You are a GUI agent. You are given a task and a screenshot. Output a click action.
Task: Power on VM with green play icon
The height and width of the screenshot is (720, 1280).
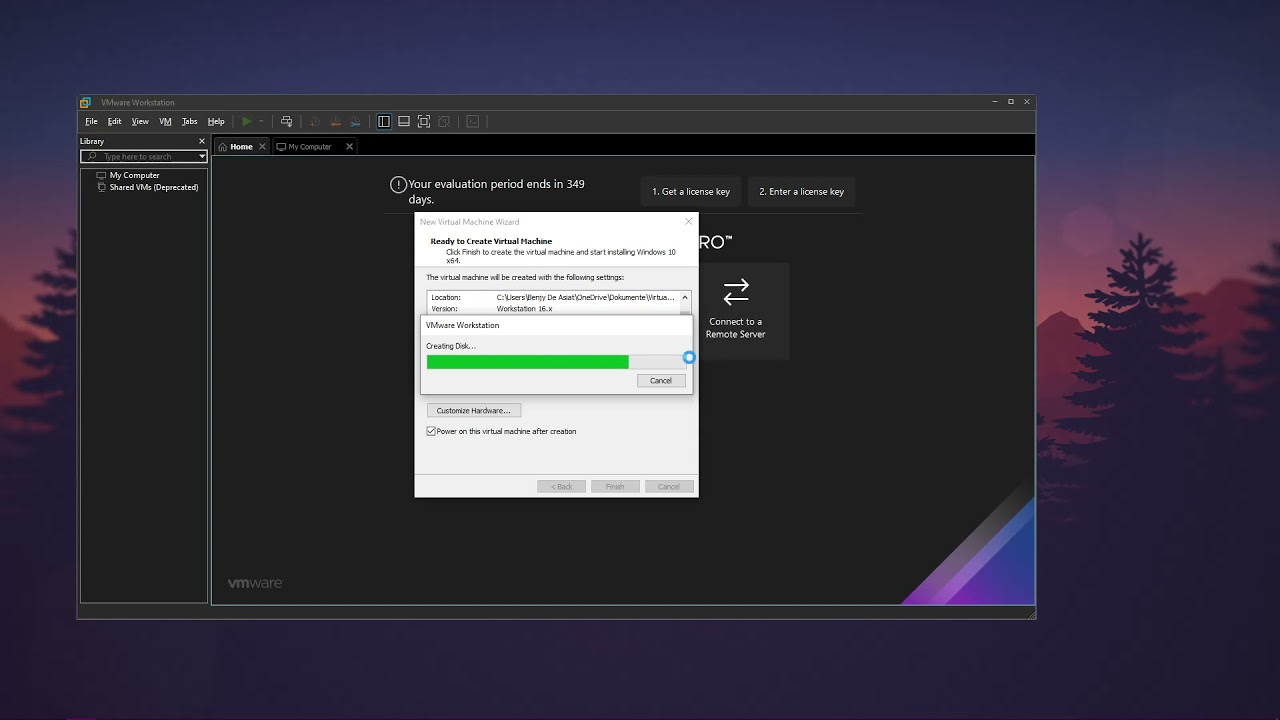pos(247,121)
